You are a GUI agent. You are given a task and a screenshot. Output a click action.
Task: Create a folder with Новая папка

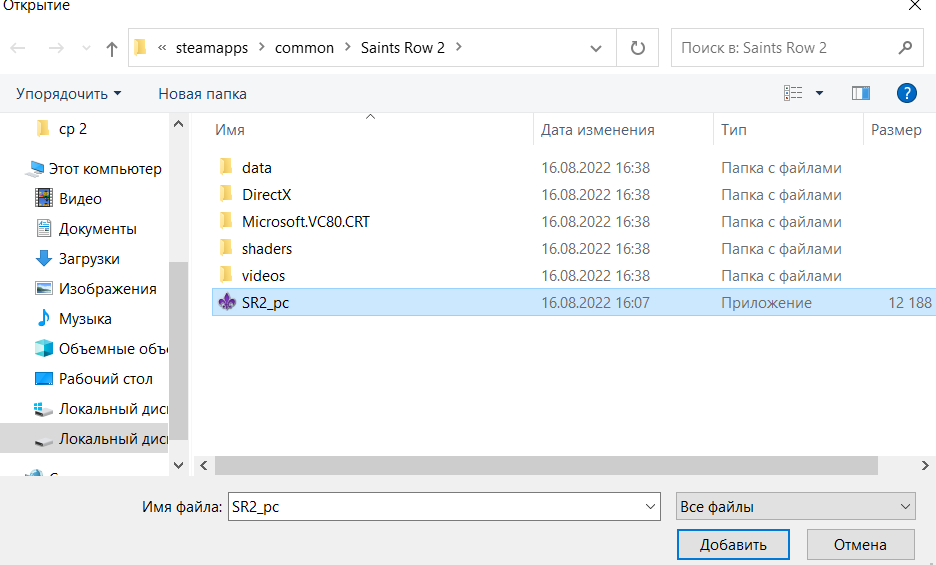pyautogui.click(x=202, y=94)
